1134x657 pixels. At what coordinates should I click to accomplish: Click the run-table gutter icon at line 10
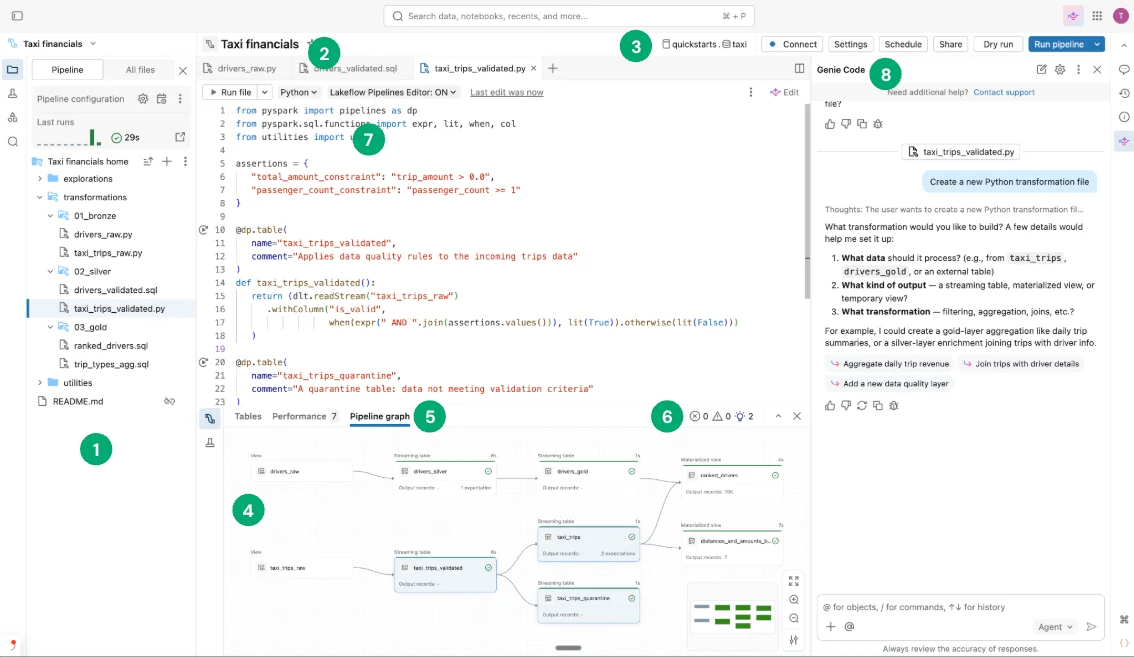[203, 229]
